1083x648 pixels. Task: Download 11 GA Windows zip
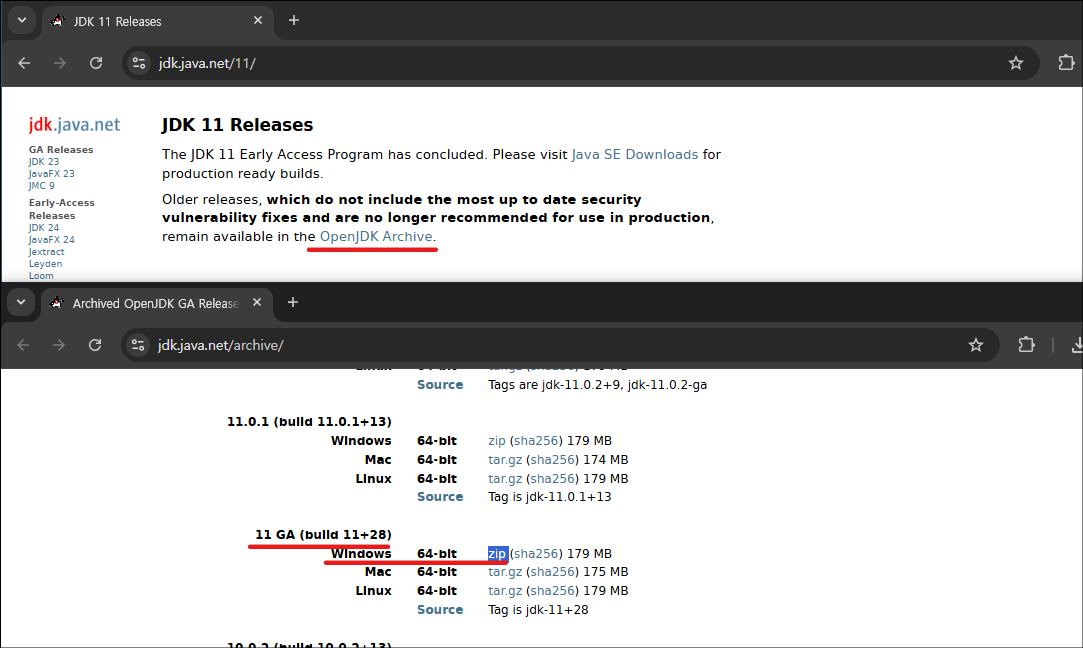(497, 553)
